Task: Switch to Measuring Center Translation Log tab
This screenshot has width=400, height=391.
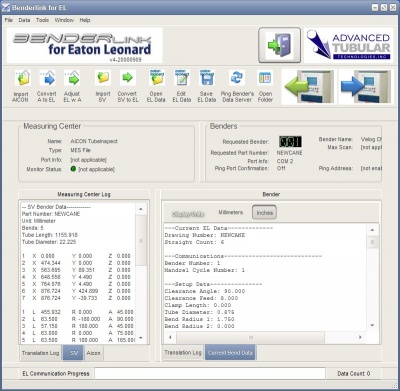Action: pos(40,353)
